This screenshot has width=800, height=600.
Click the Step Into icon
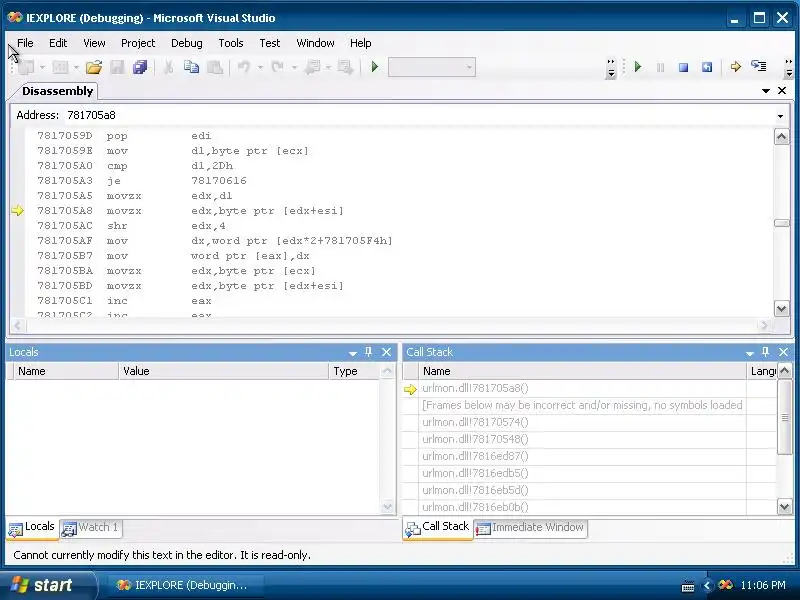[x=759, y=66]
